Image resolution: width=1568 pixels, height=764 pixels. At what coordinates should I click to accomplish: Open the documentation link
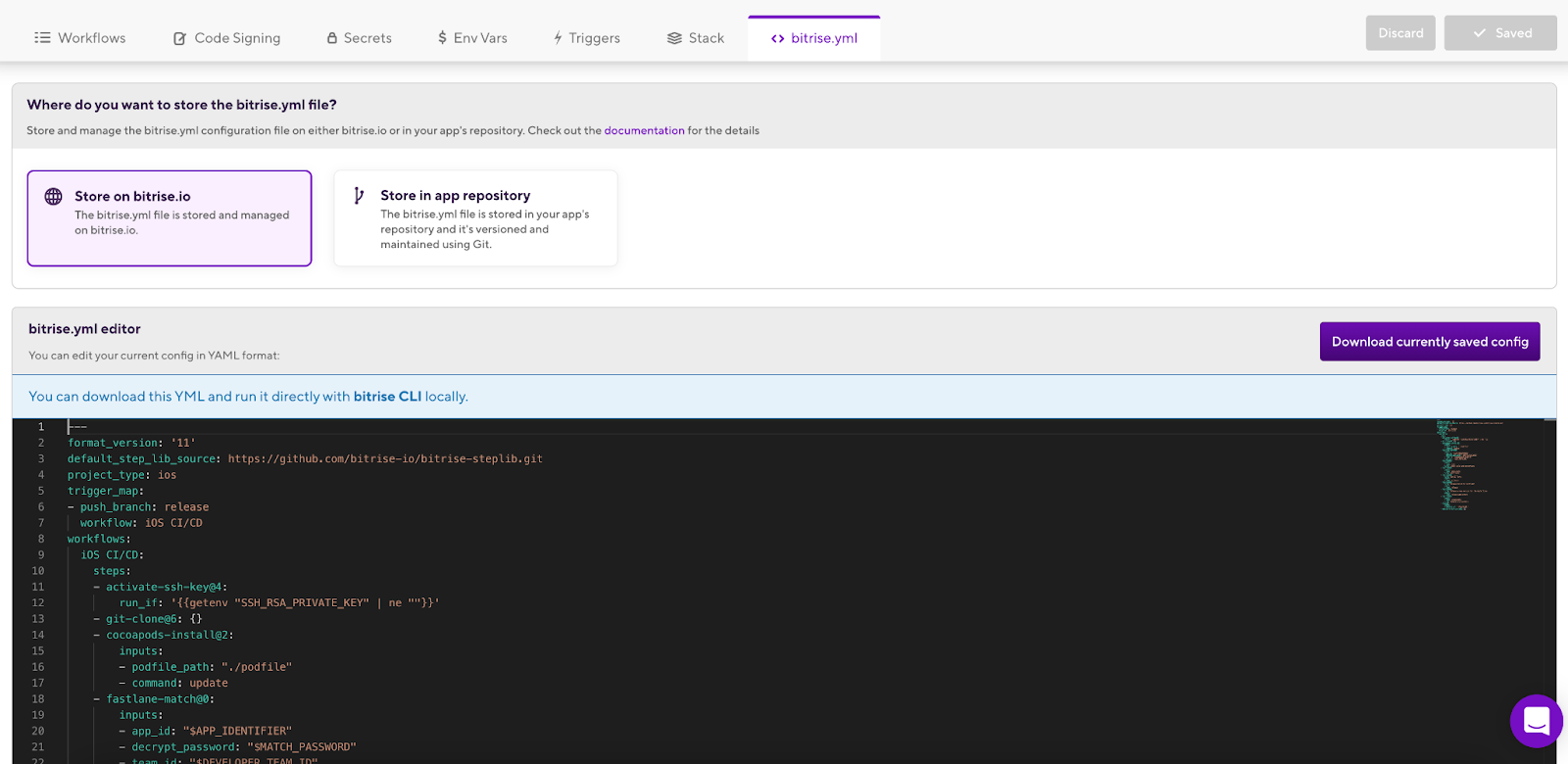point(644,130)
